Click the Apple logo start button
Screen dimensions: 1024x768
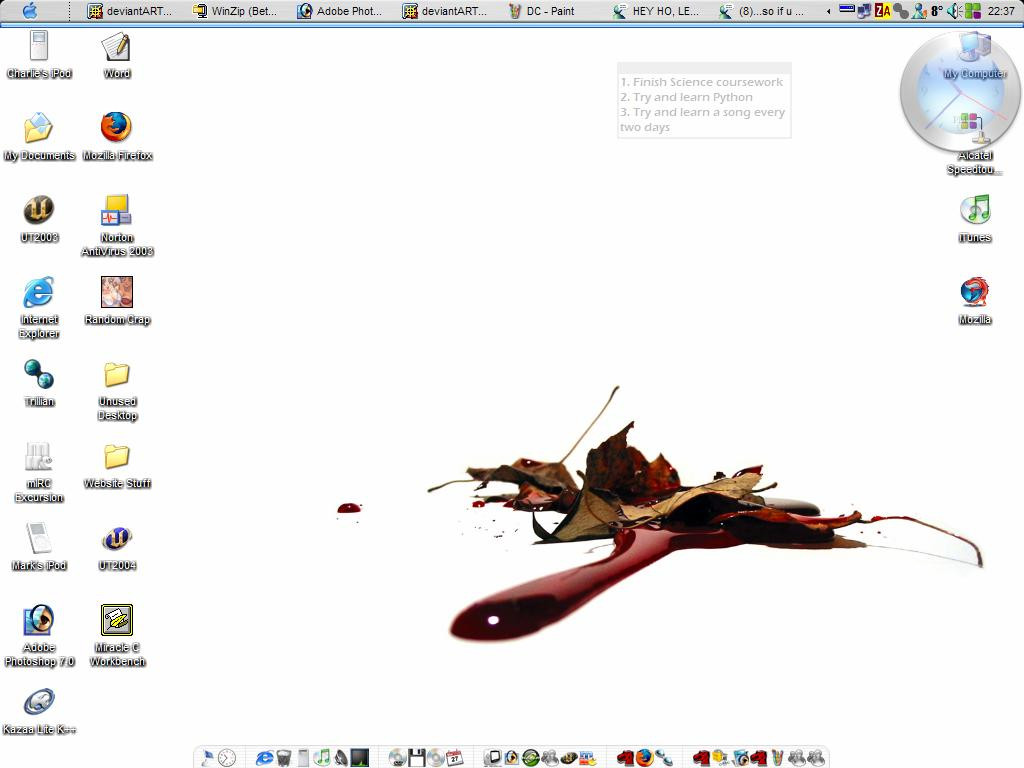[30, 10]
